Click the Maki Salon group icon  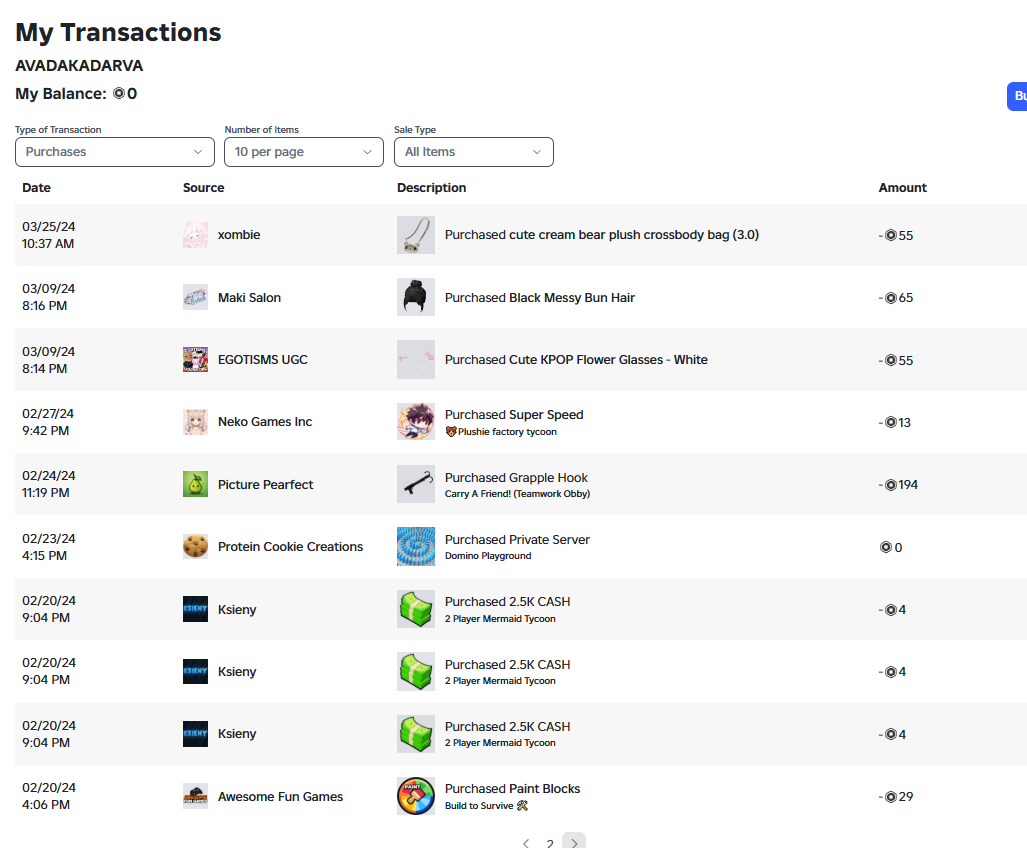pos(195,297)
